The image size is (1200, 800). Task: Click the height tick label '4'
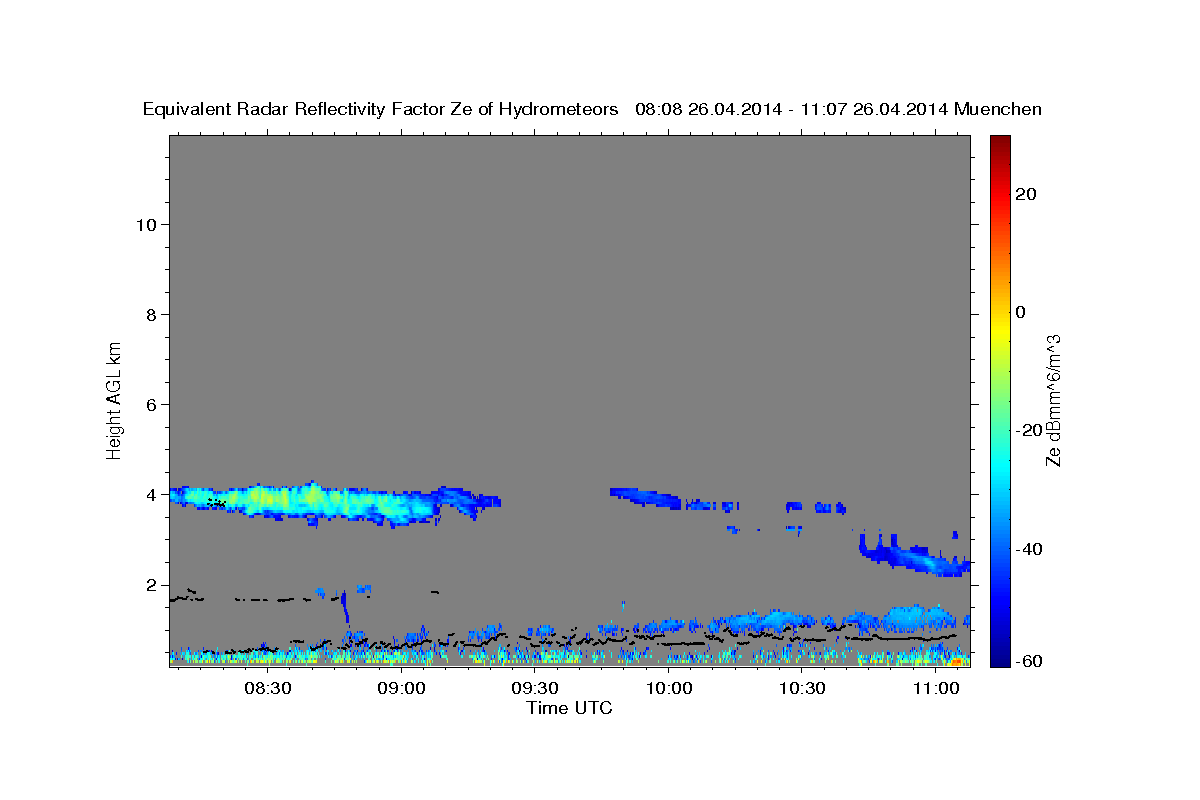151,495
